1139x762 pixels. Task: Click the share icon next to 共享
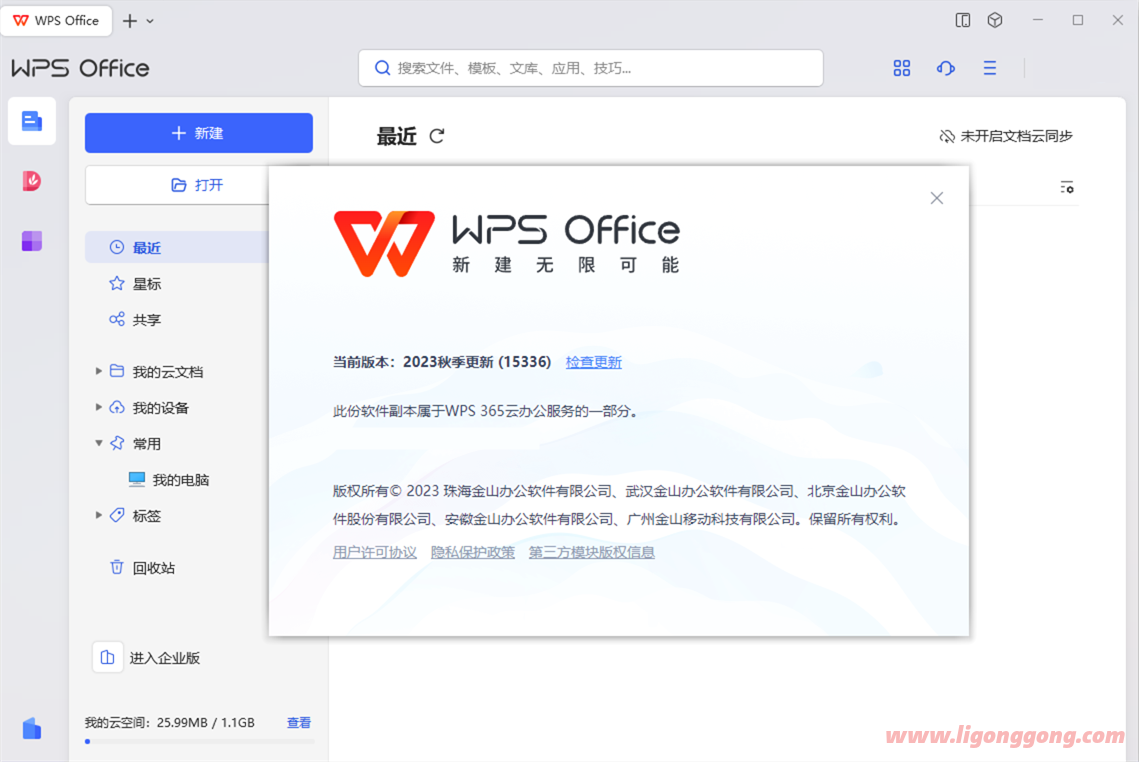coord(117,319)
